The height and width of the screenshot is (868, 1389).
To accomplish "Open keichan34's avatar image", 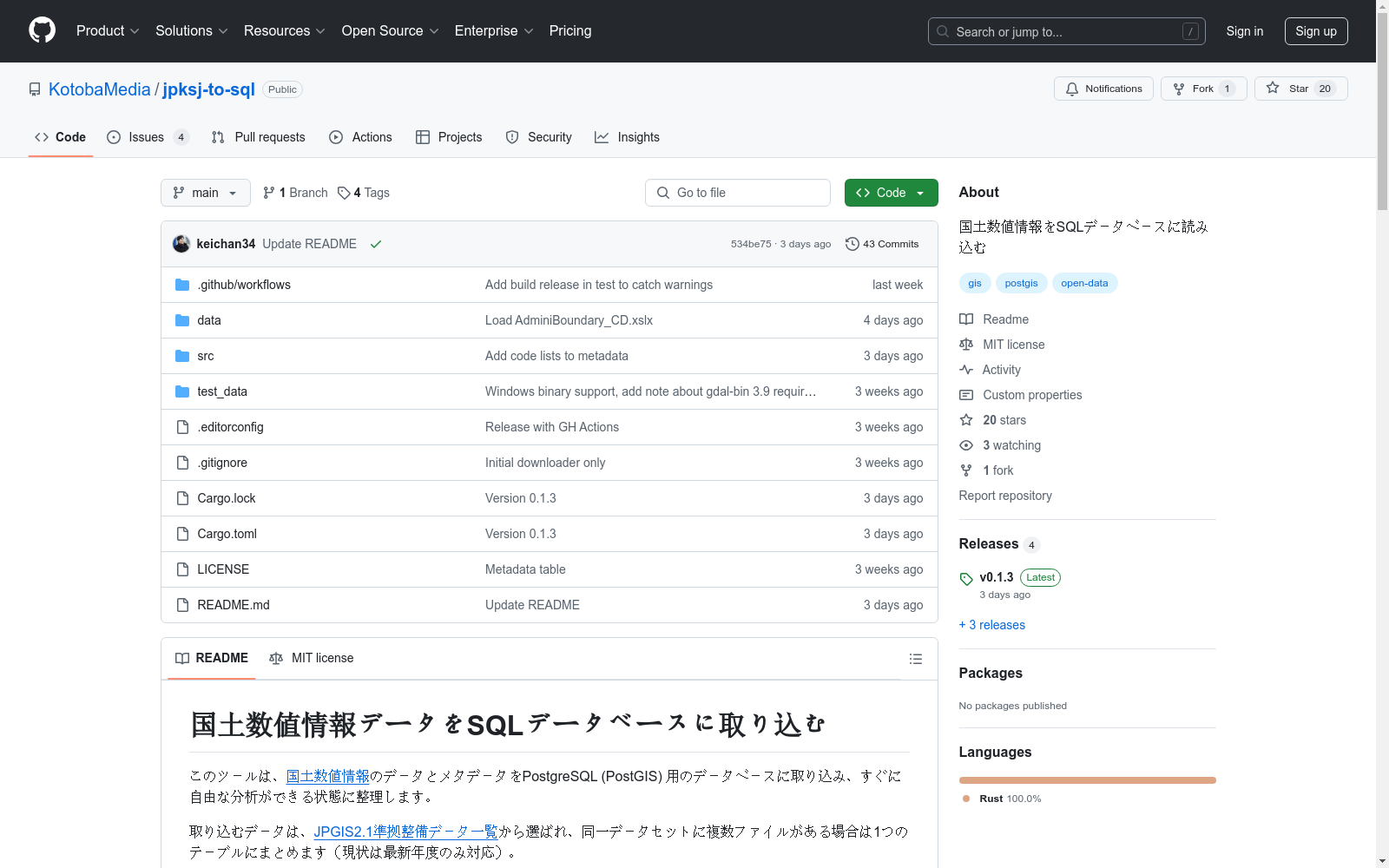I will point(181,244).
